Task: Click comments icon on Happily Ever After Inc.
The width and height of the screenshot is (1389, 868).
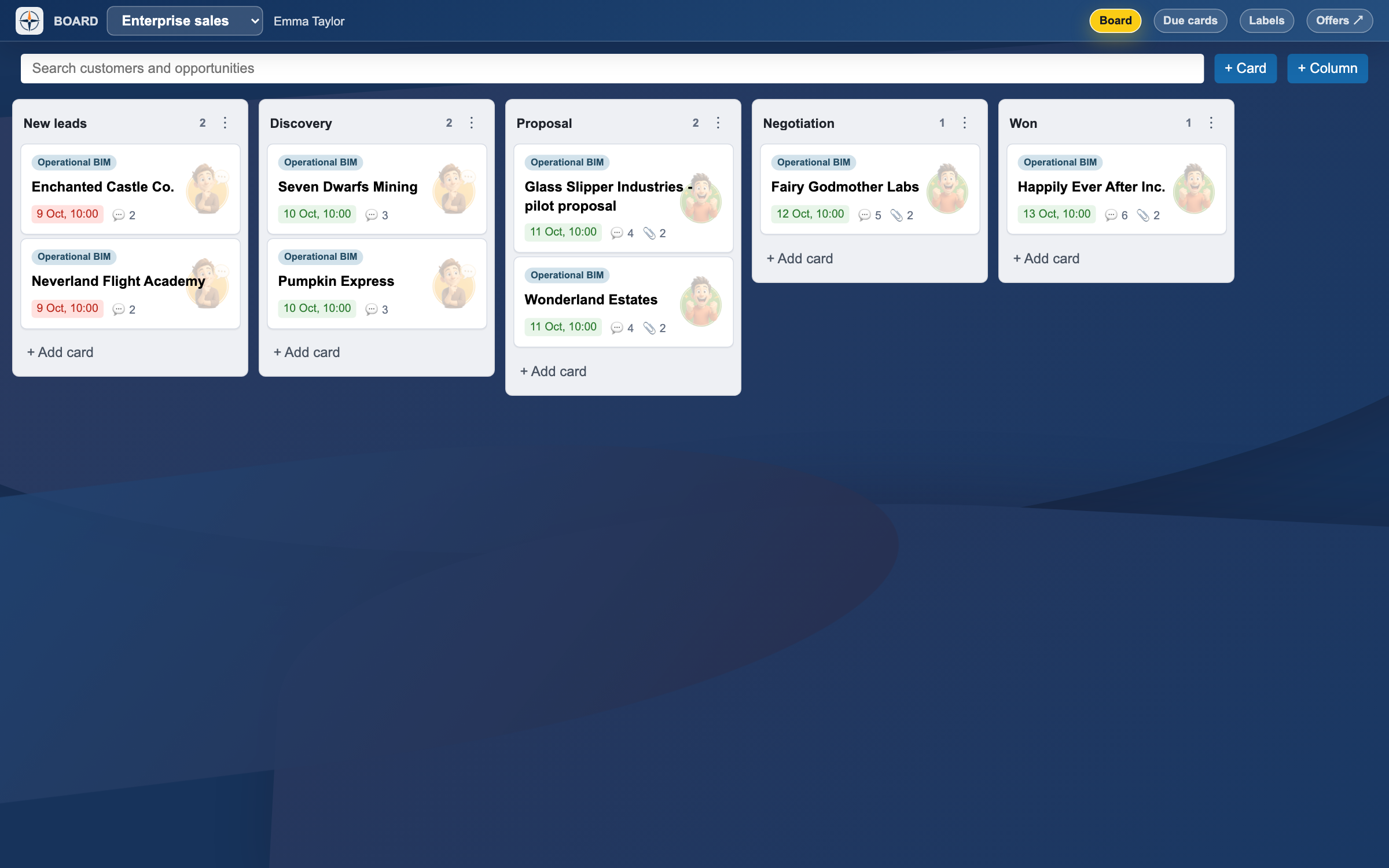Action: (x=1111, y=215)
